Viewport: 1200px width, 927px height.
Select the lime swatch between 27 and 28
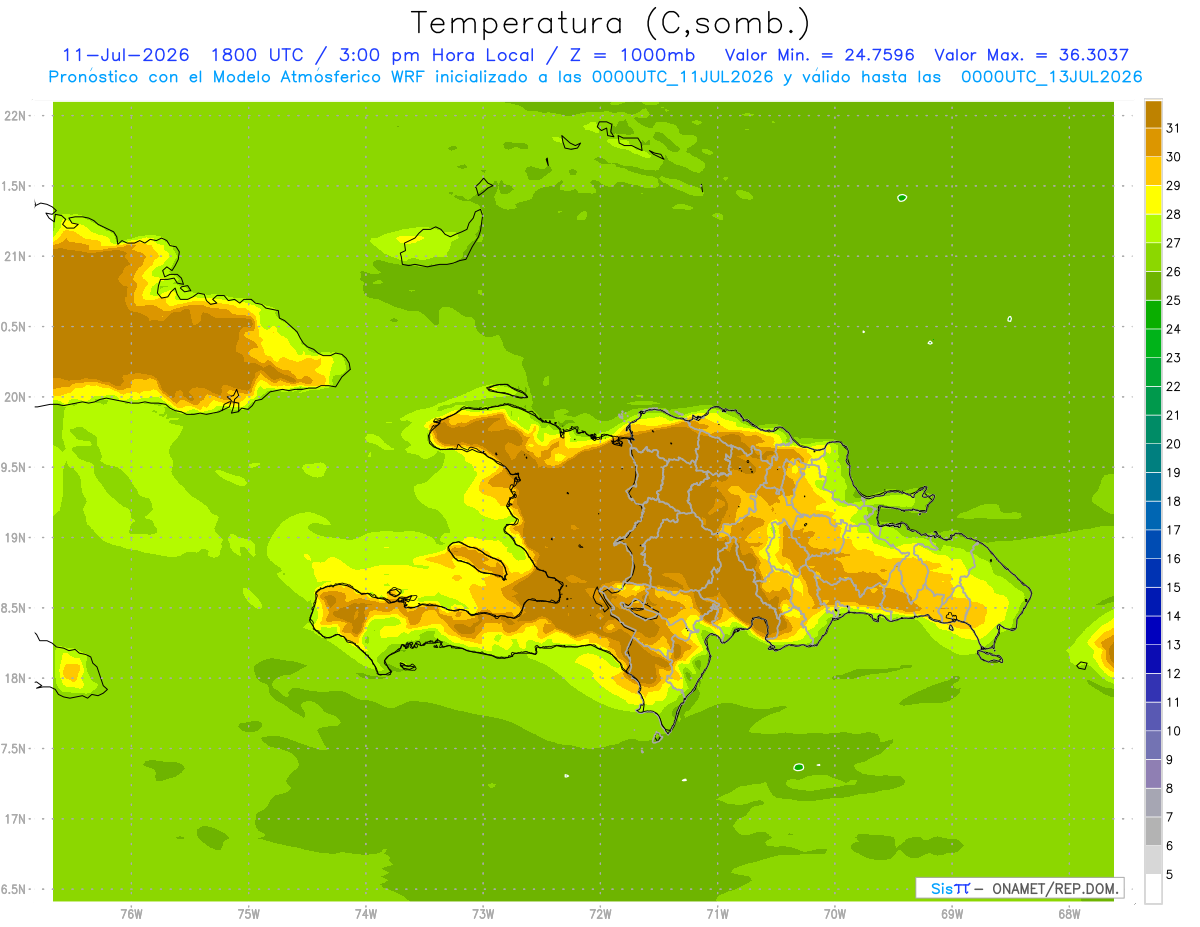point(1153,228)
